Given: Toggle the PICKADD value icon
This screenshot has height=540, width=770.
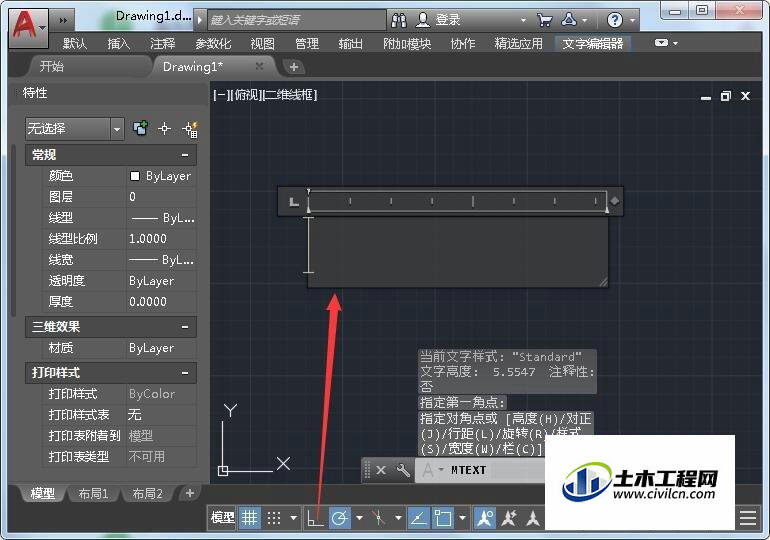Looking at the screenshot, I should (x=140, y=129).
